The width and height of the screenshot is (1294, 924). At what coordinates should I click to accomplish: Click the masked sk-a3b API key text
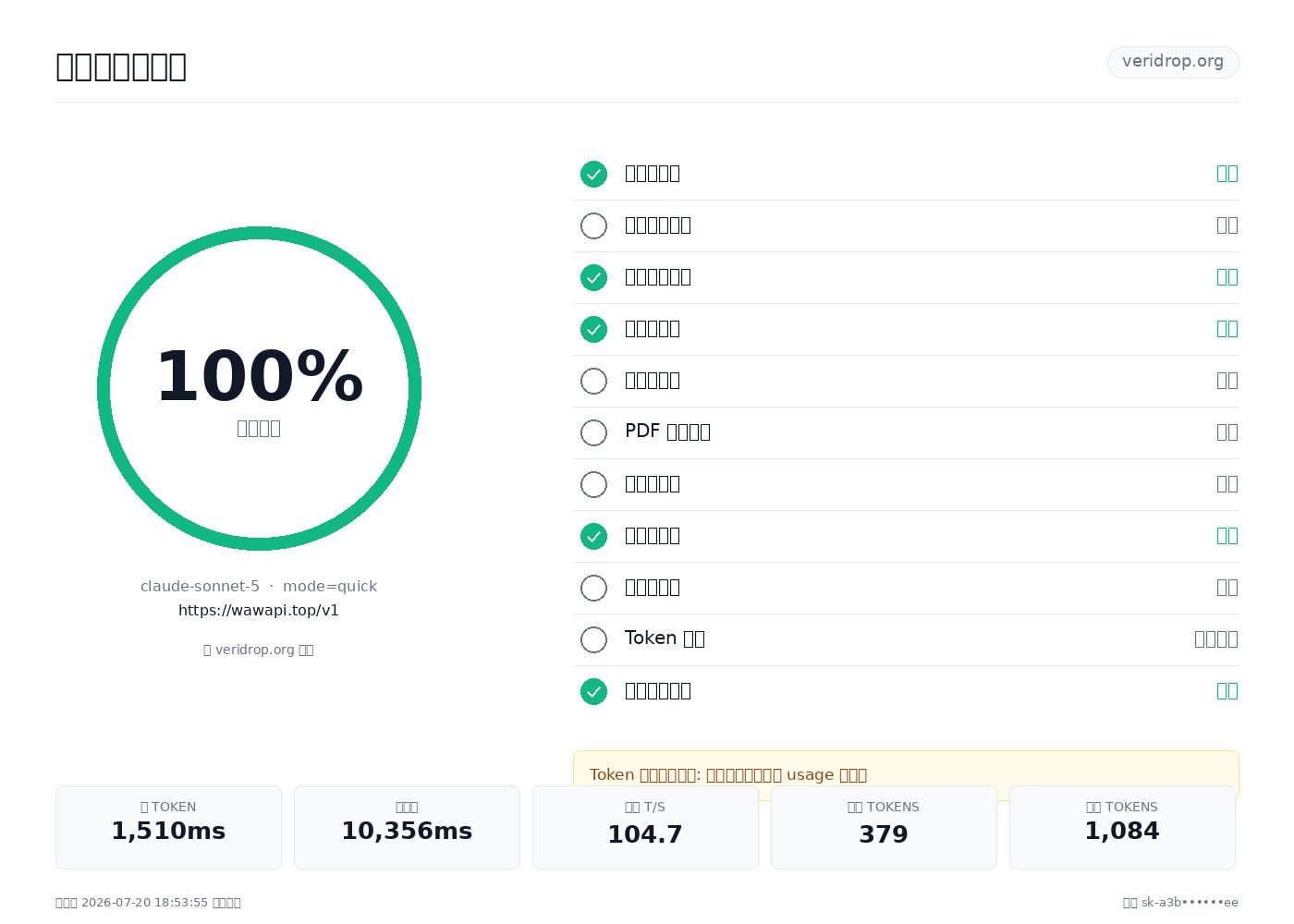(1190, 903)
